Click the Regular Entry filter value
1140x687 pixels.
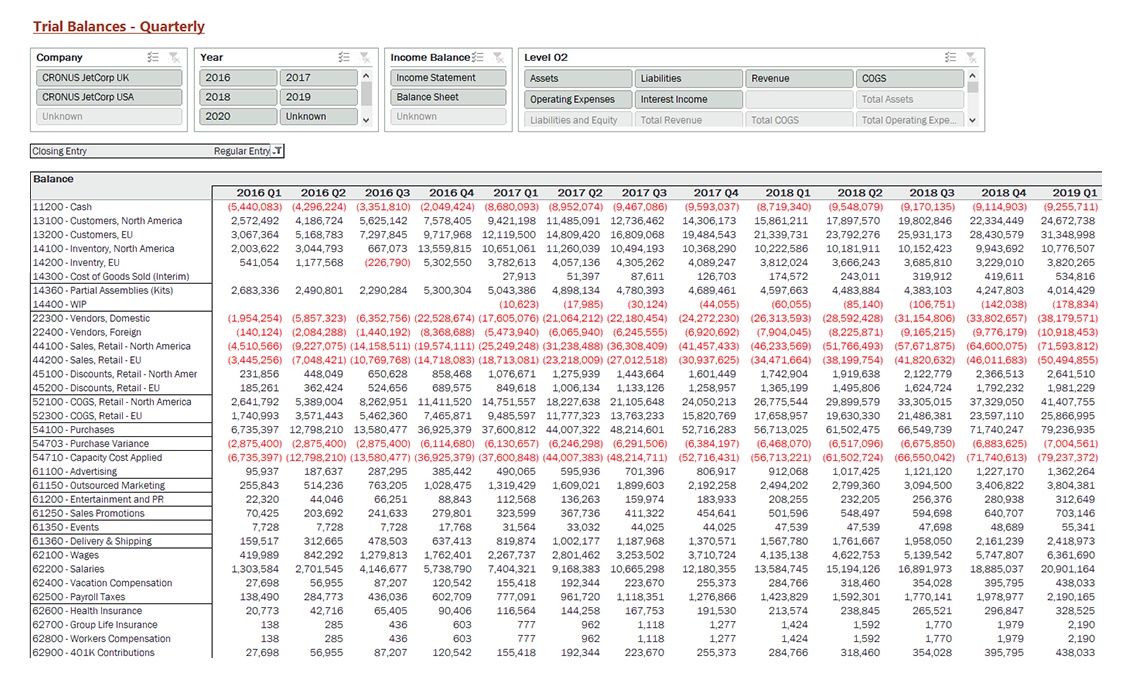click(x=241, y=151)
